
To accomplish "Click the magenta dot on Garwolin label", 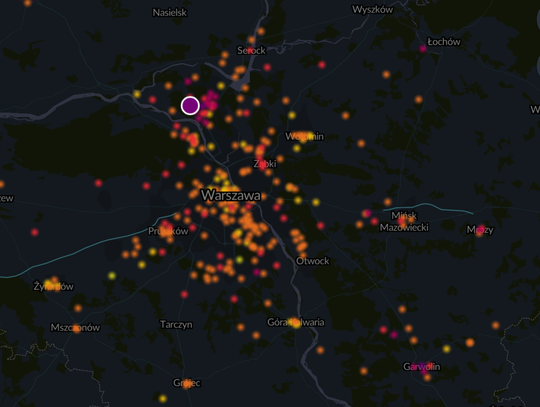I will click(x=423, y=370).
